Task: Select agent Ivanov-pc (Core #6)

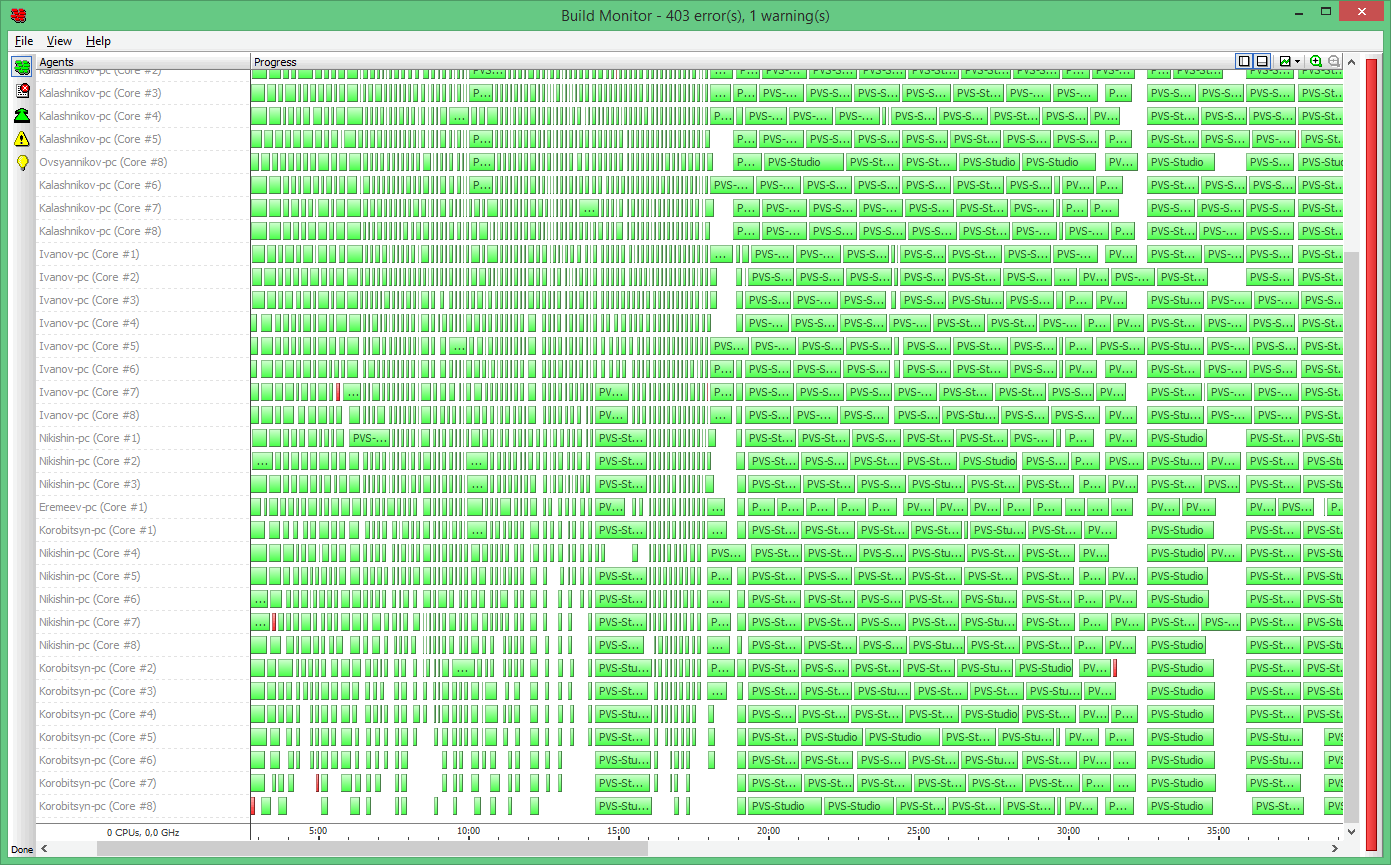Action: (89, 369)
